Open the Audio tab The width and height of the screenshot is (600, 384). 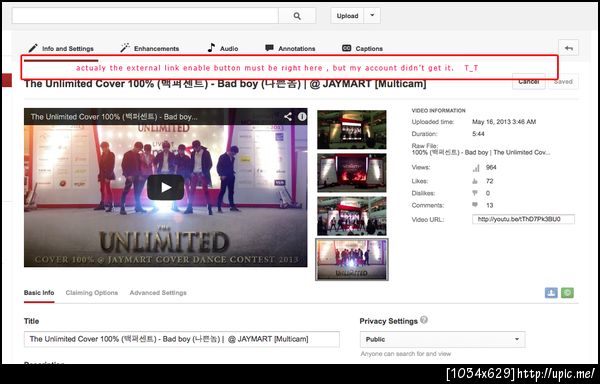pos(223,49)
